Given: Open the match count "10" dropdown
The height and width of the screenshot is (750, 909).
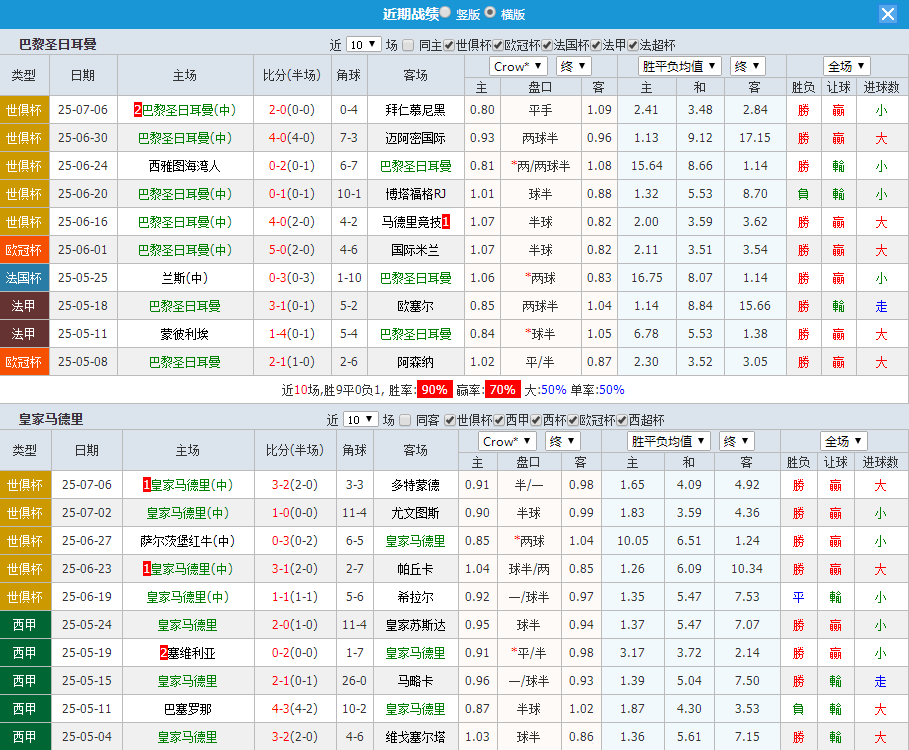Looking at the screenshot, I should (362, 44).
